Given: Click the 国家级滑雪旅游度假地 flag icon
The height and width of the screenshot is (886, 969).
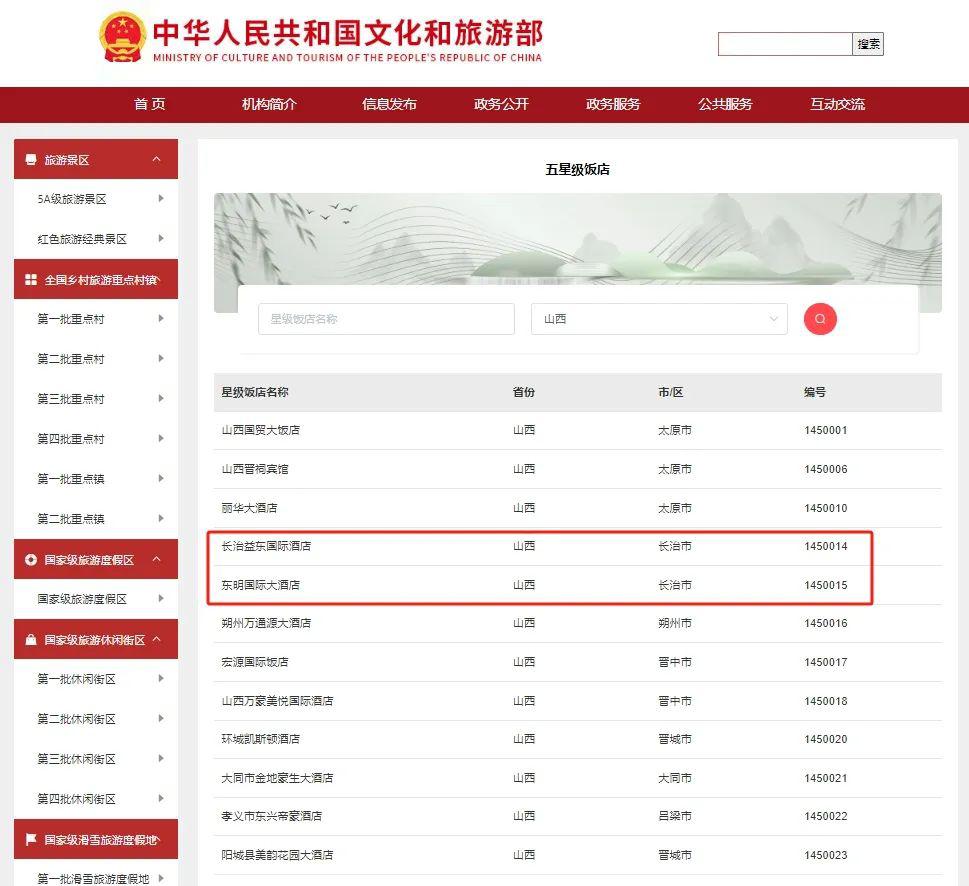Looking at the screenshot, I should pyautogui.click(x=31, y=840).
